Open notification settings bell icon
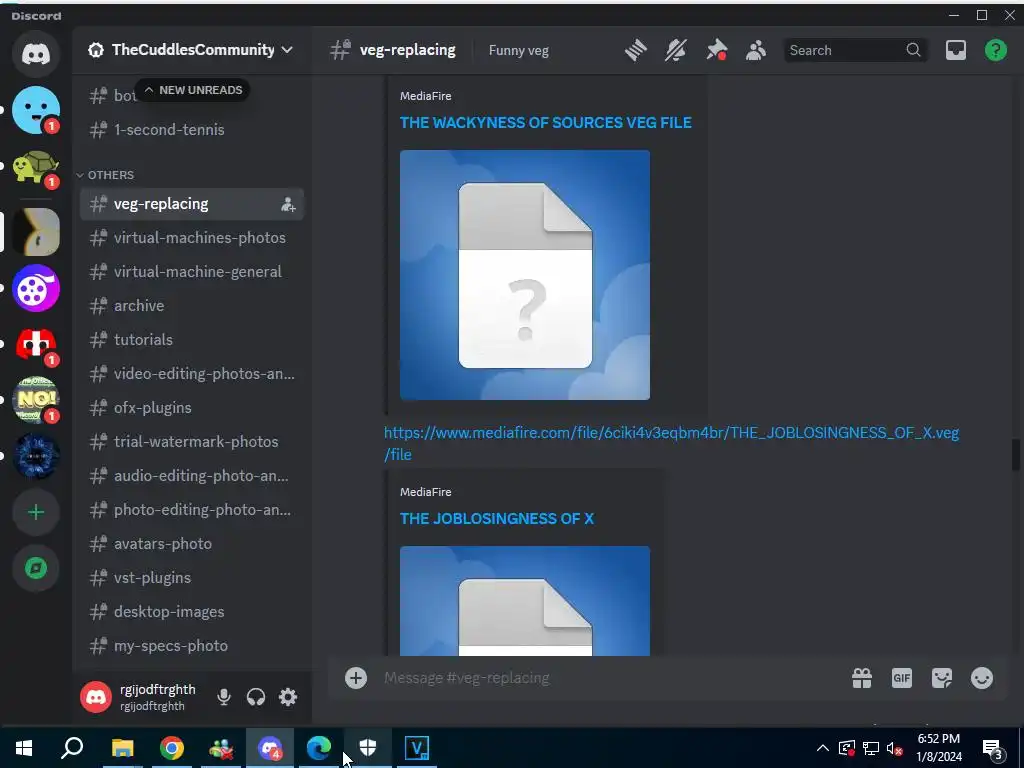1024x768 pixels. coord(675,50)
